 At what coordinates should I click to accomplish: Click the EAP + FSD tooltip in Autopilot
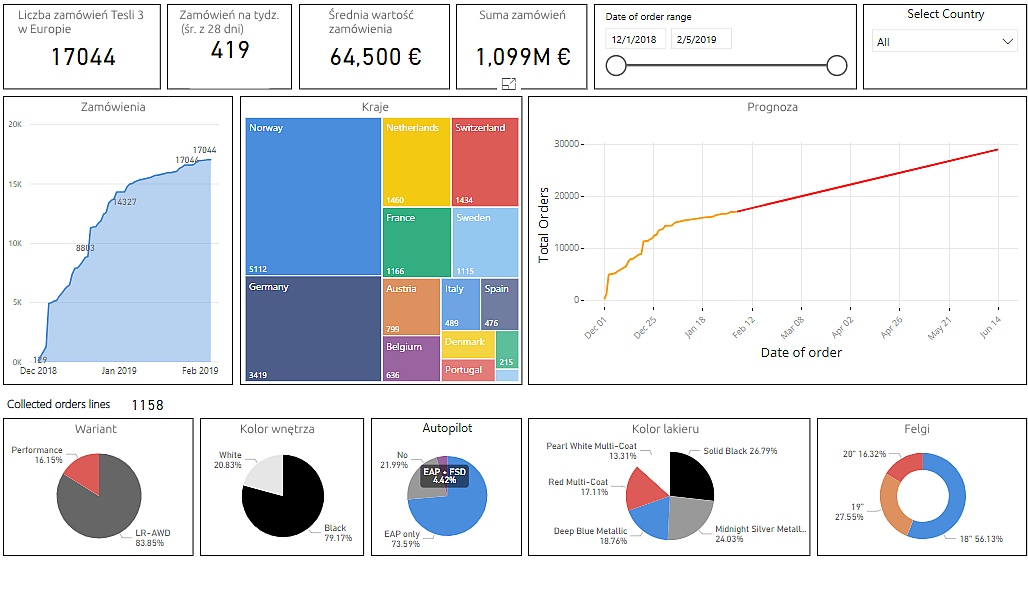445,475
